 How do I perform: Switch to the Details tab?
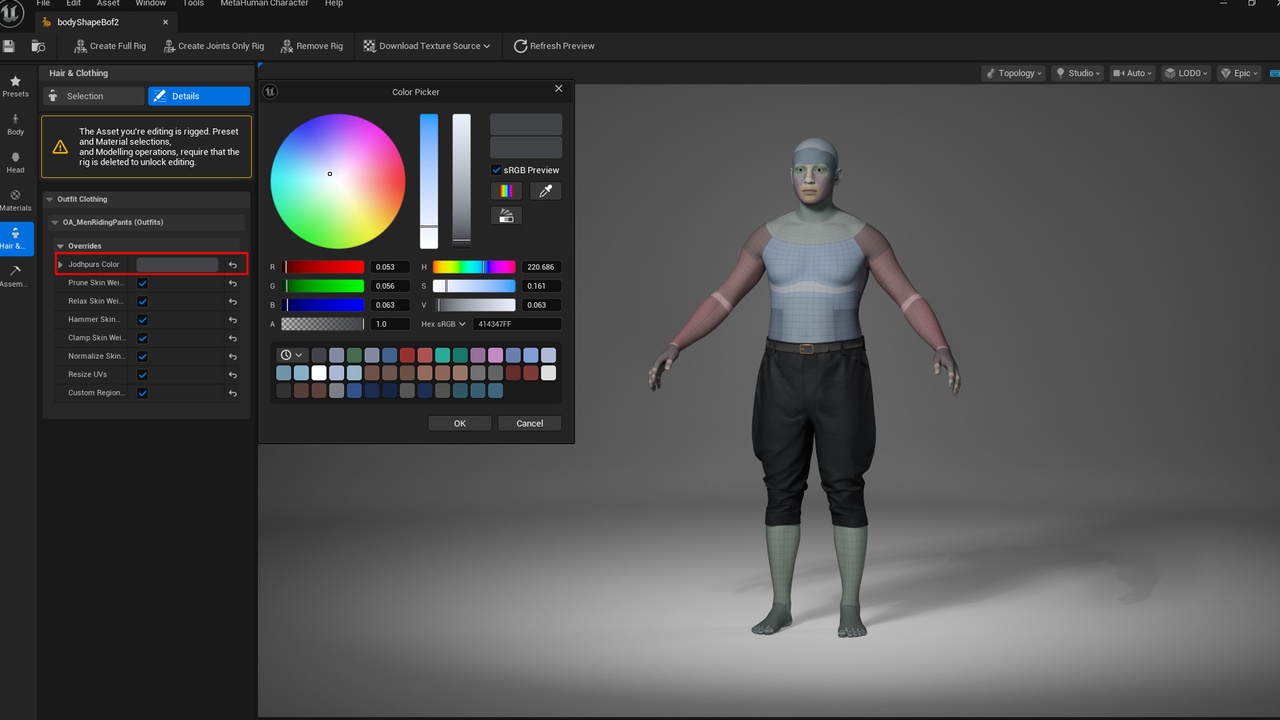[x=199, y=96]
